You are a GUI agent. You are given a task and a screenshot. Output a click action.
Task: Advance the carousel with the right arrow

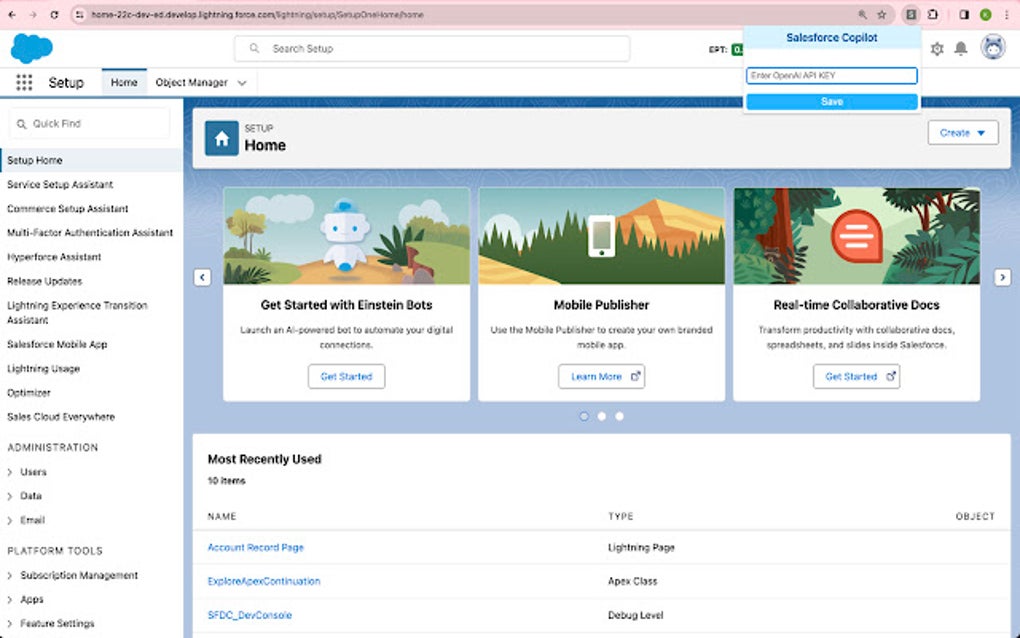coord(1003,277)
